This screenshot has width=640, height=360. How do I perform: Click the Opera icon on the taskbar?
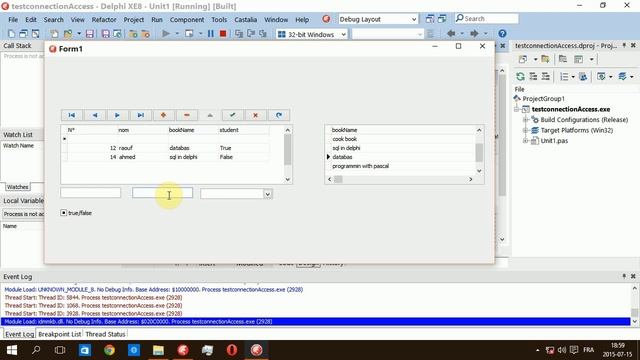click(x=232, y=350)
